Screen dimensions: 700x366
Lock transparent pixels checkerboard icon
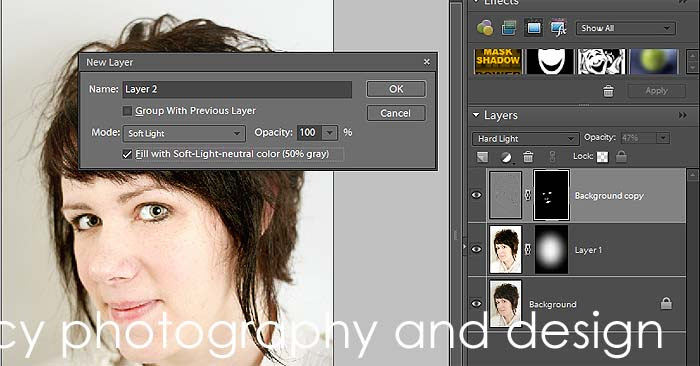coord(602,157)
